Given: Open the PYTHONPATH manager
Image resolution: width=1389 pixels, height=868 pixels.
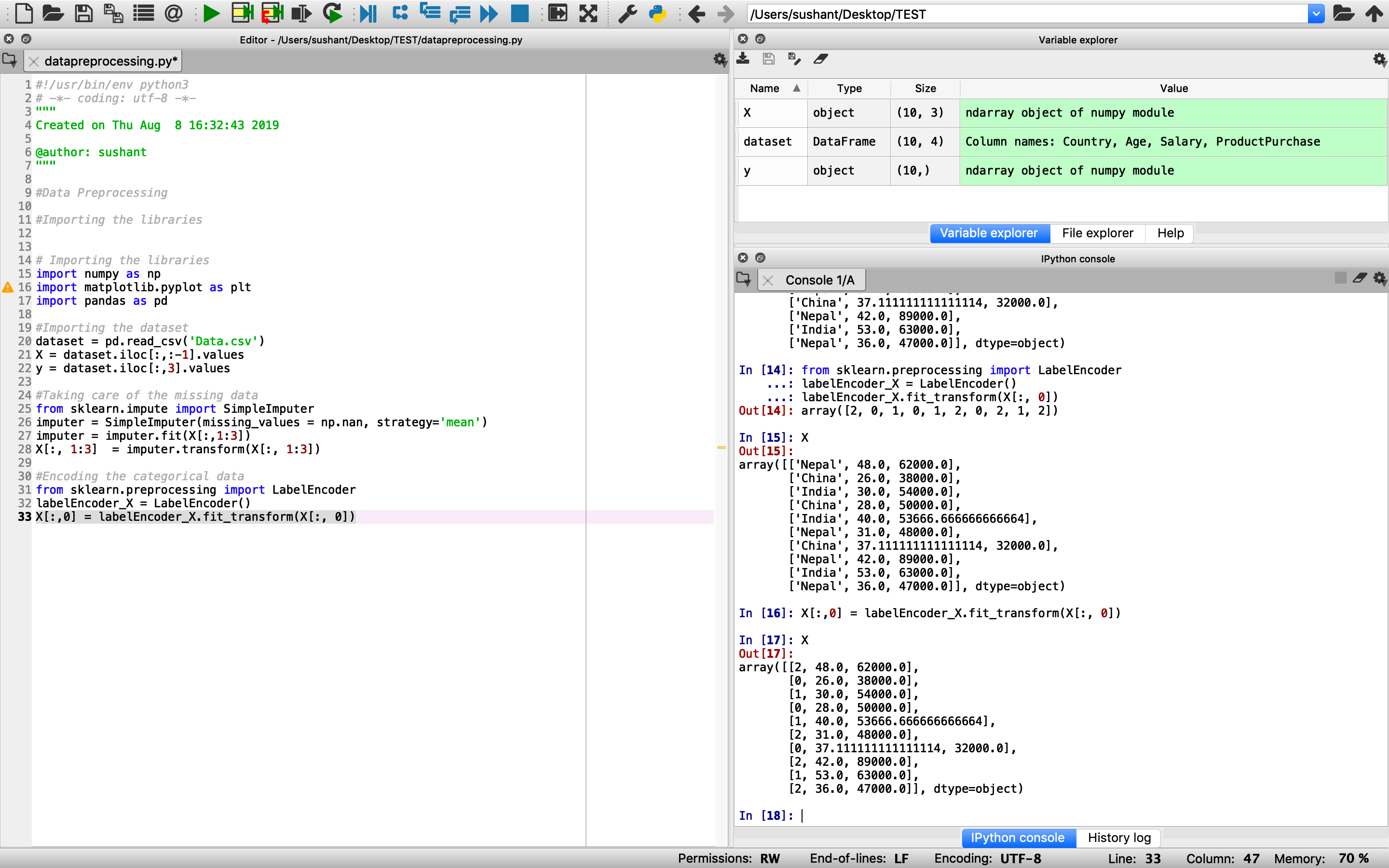Looking at the screenshot, I should tap(658, 13).
